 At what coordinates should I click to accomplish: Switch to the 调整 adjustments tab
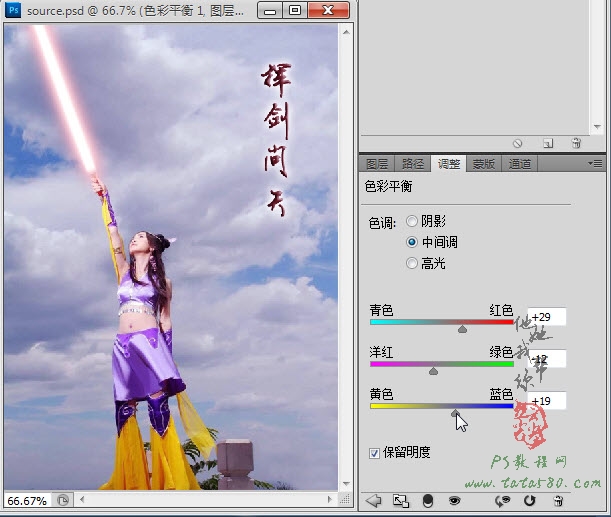(449, 164)
